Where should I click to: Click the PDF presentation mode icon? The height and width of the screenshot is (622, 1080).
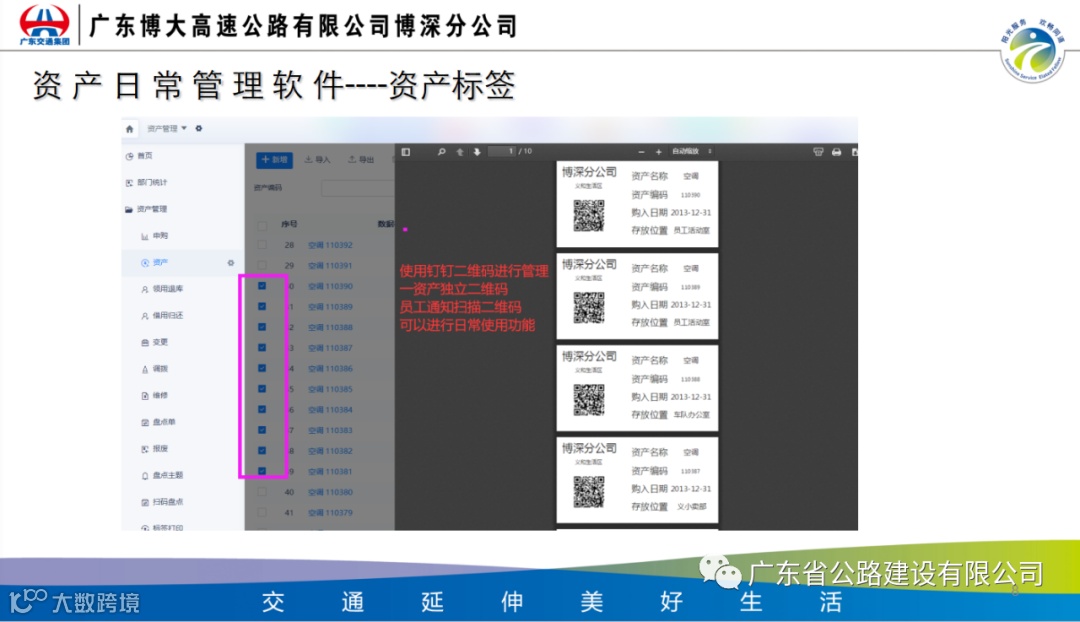818,152
